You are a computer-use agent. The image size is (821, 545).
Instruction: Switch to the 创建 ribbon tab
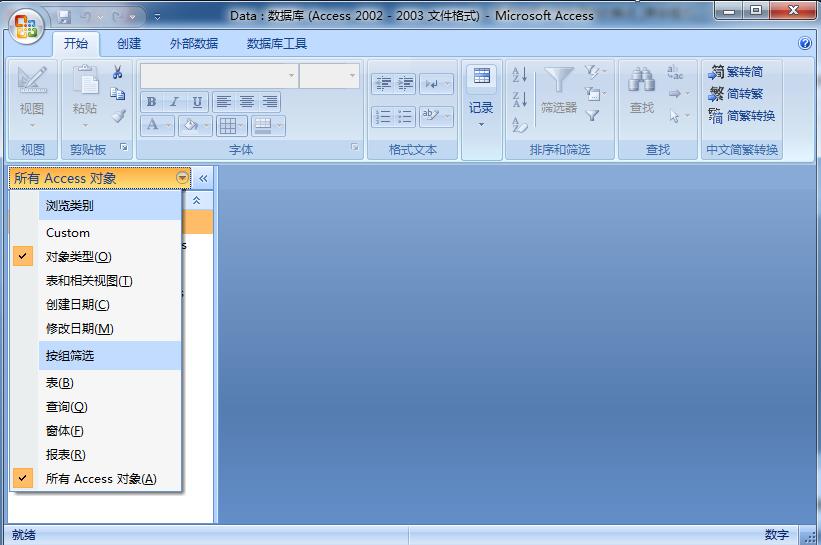(x=129, y=43)
